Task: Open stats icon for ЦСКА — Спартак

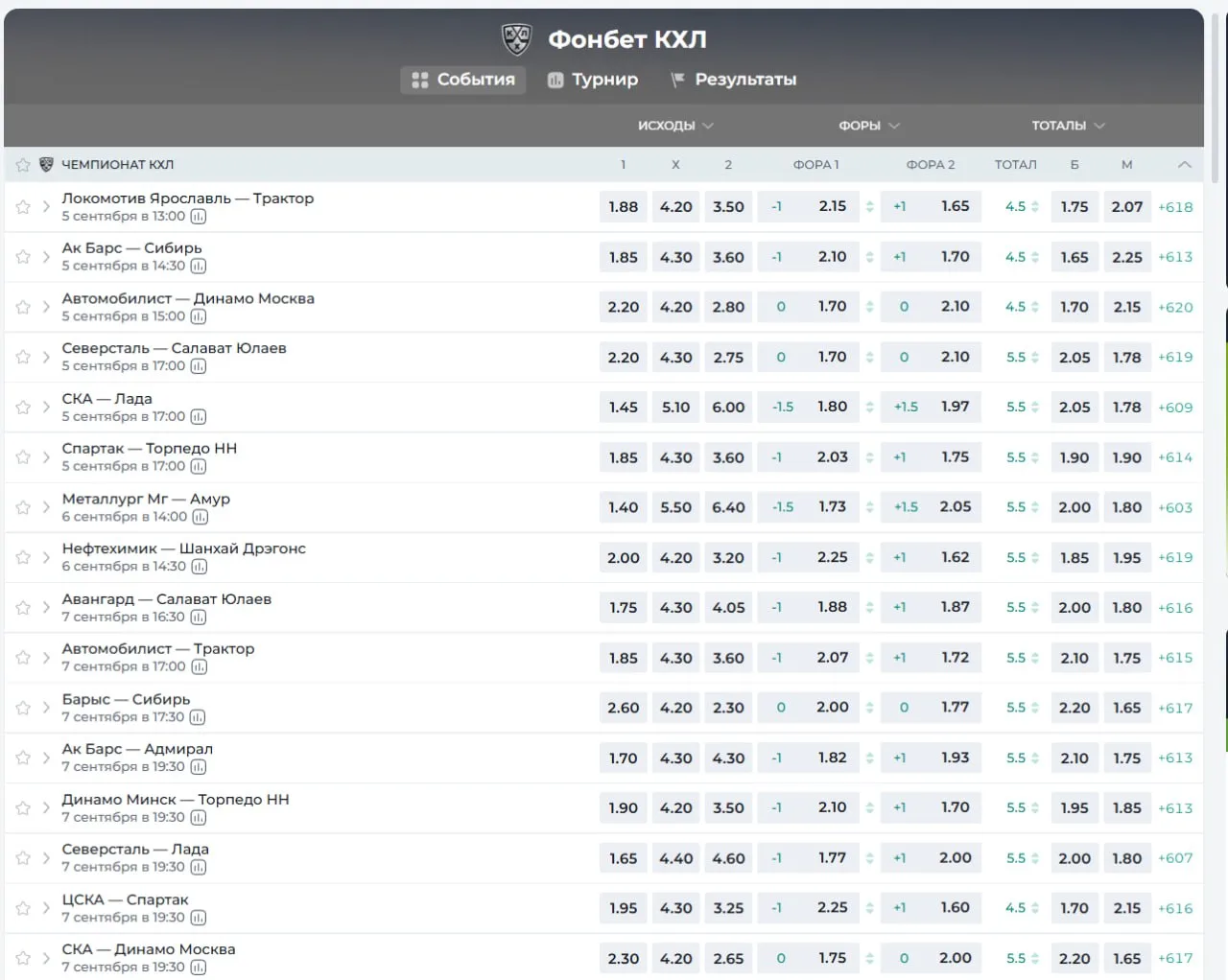Action: coord(198,918)
